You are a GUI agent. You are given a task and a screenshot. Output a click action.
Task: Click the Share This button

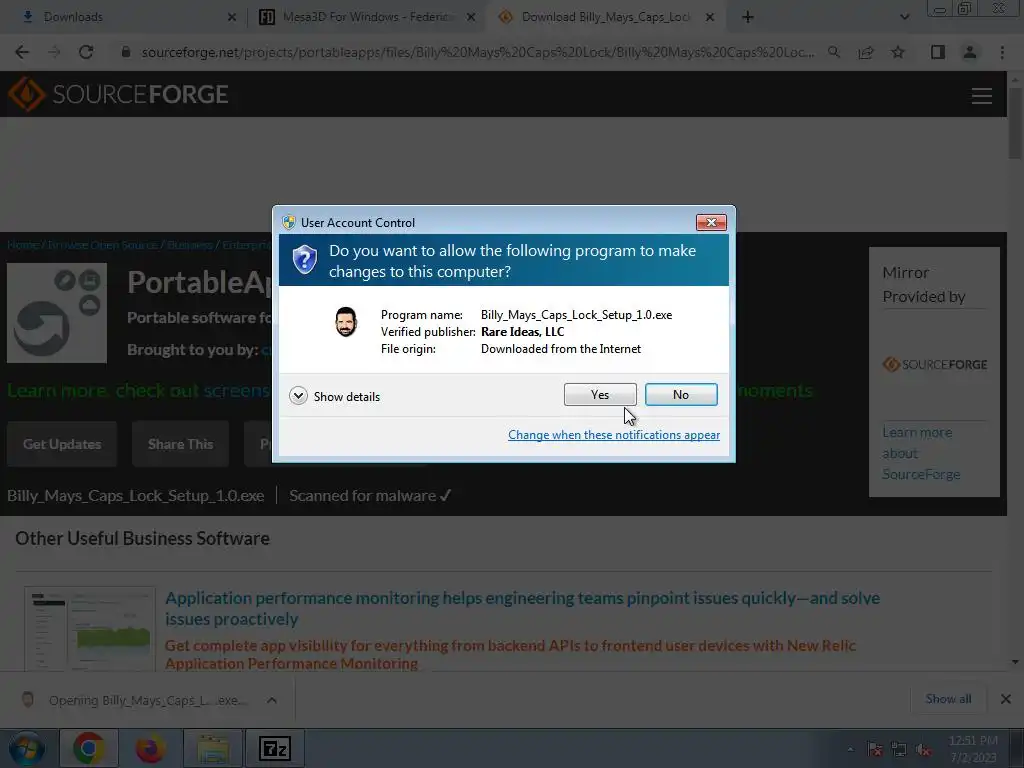(x=180, y=444)
